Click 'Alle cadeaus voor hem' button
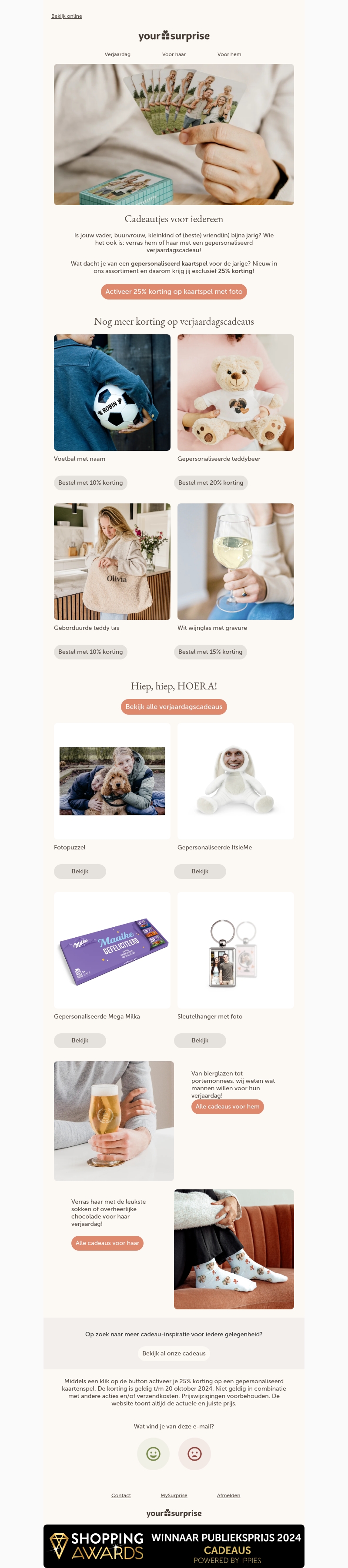The width and height of the screenshot is (348, 1568). click(228, 1107)
